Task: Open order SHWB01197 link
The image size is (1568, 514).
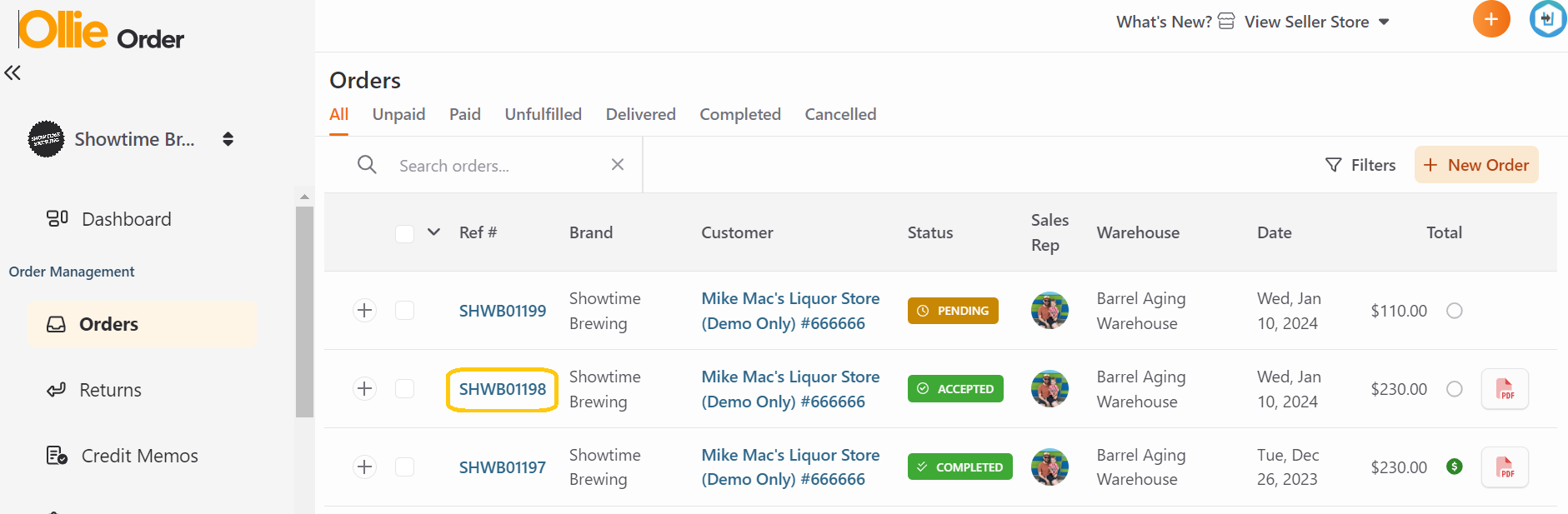Action: pos(503,467)
